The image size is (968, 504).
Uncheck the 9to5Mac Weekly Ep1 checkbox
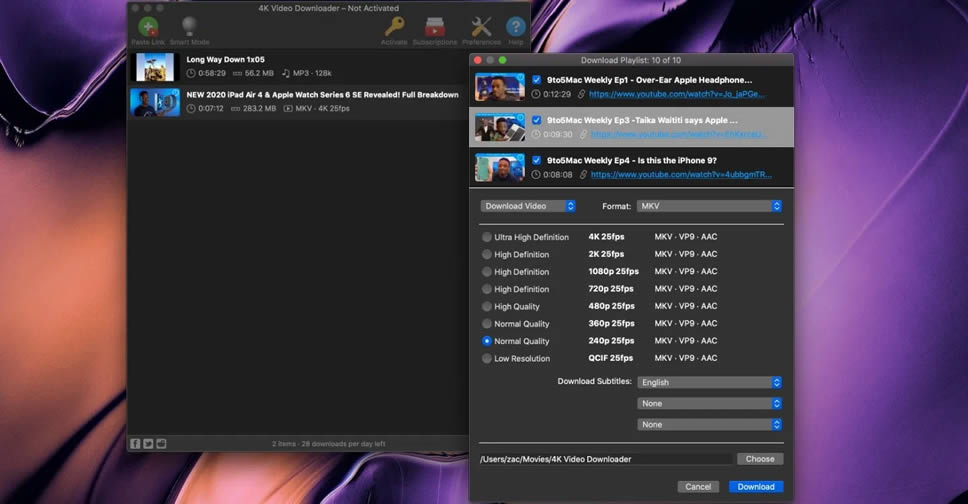[537, 80]
